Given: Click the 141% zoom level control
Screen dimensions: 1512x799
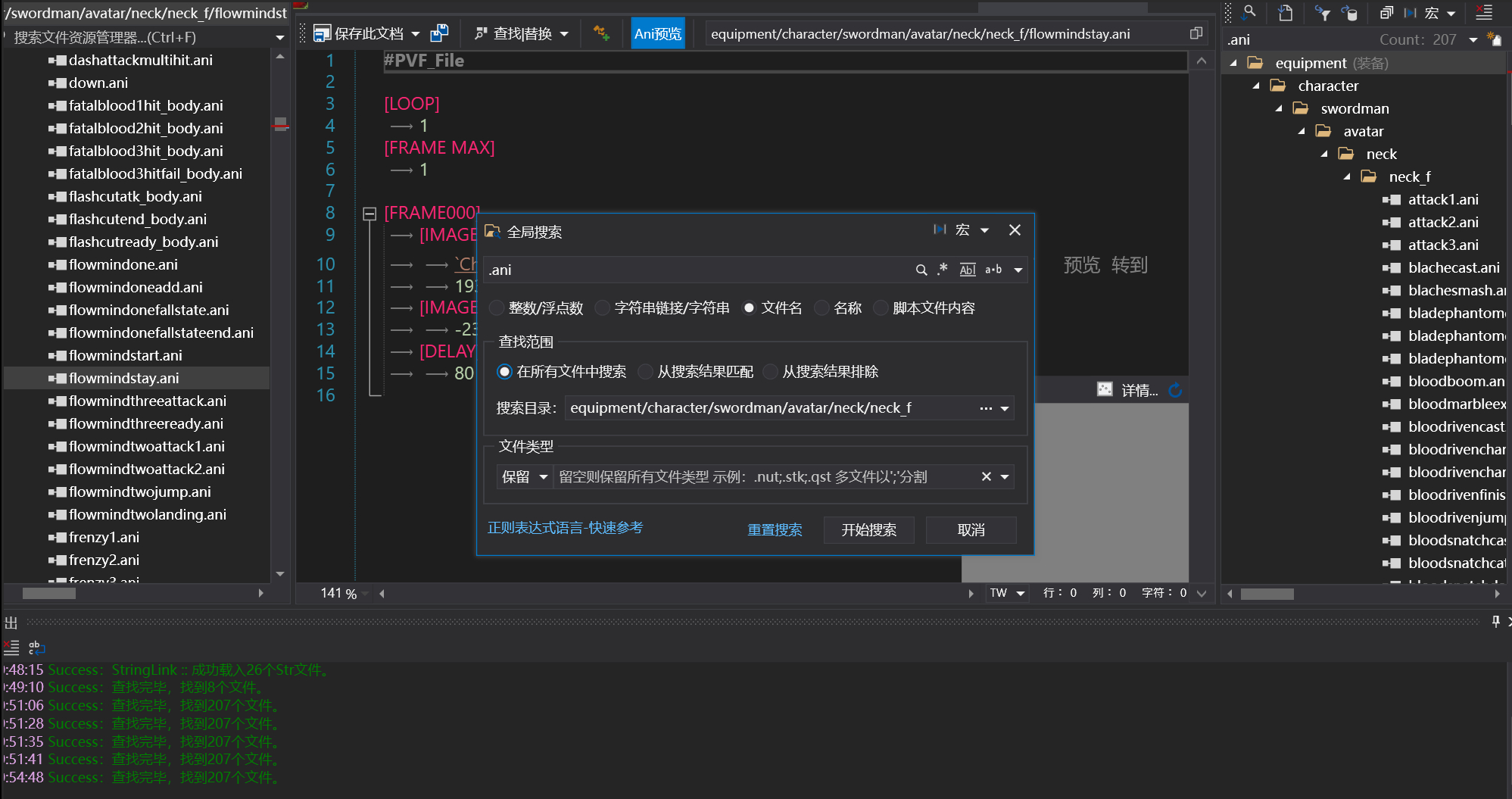Looking at the screenshot, I should tap(339, 593).
